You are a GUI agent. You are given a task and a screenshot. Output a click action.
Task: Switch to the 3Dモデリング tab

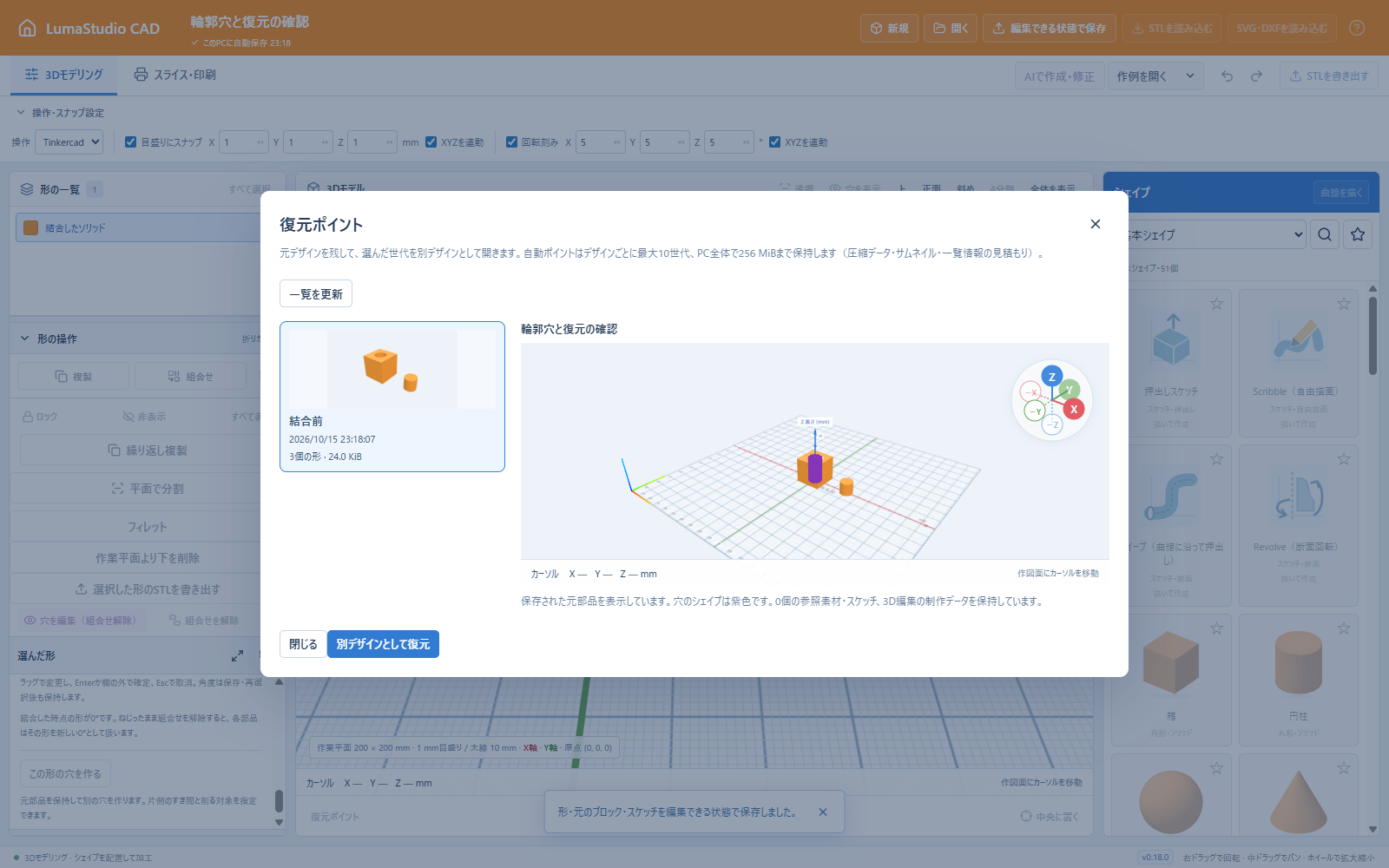(x=64, y=75)
